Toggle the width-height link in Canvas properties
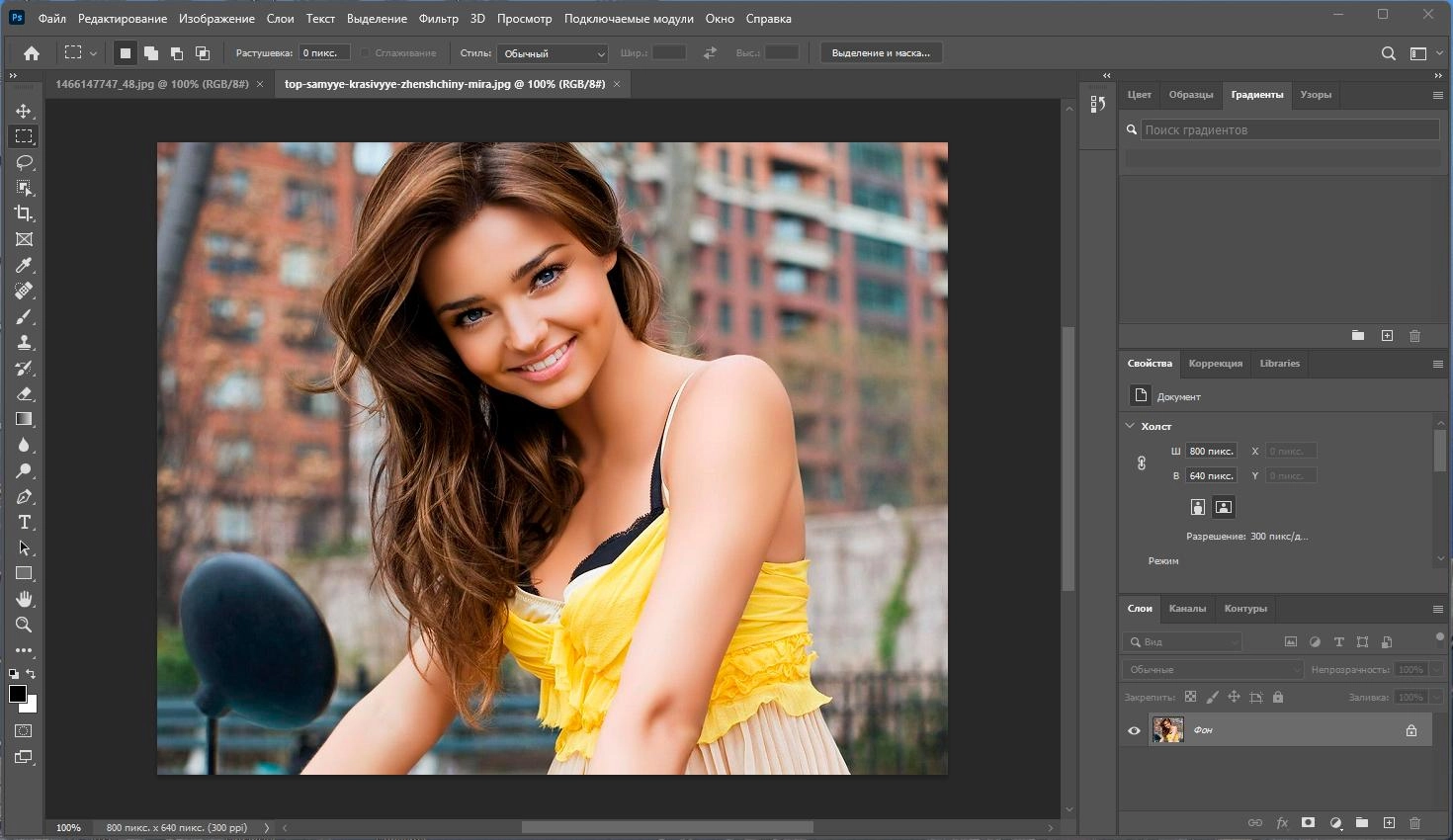The height and width of the screenshot is (840, 1453). [1142, 463]
